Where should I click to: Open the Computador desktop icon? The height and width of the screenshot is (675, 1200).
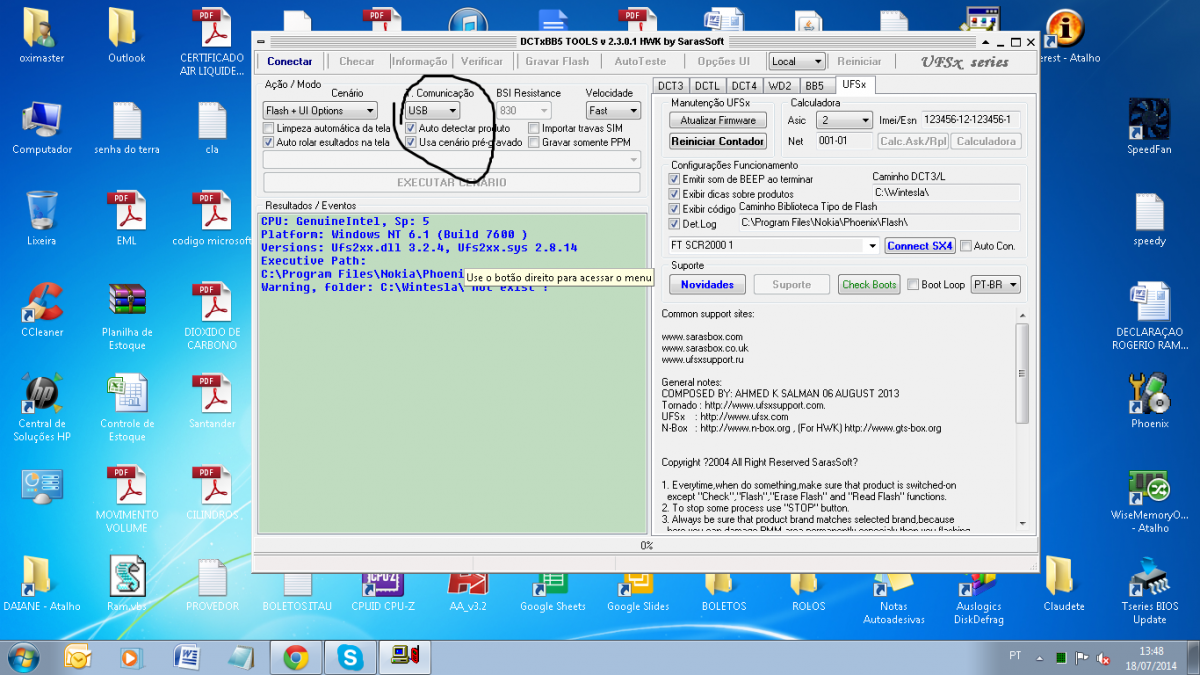tap(42, 127)
